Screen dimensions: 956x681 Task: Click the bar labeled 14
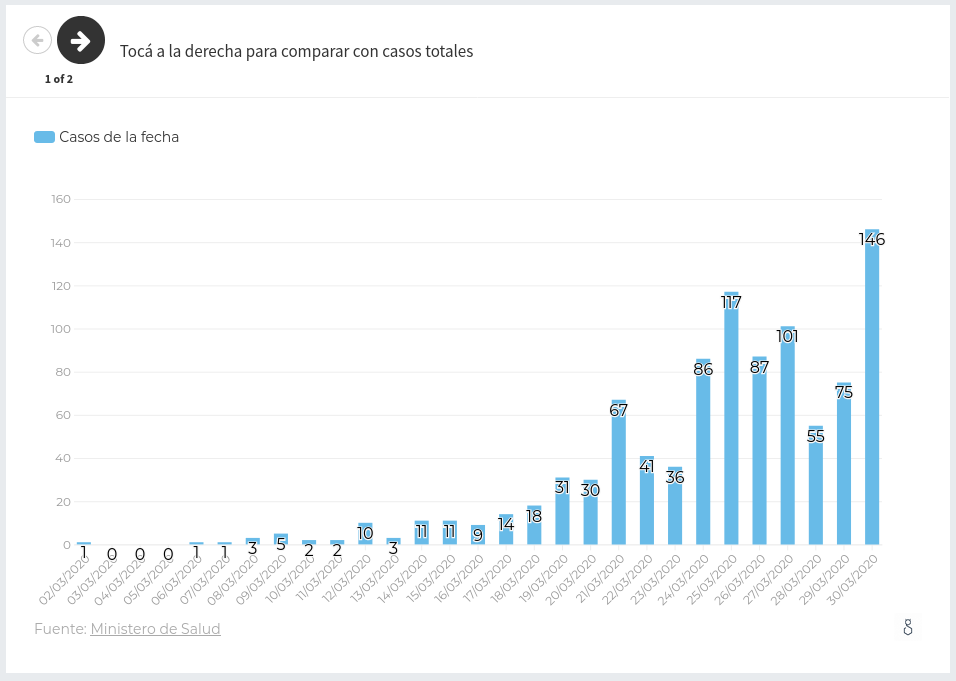coord(506,529)
